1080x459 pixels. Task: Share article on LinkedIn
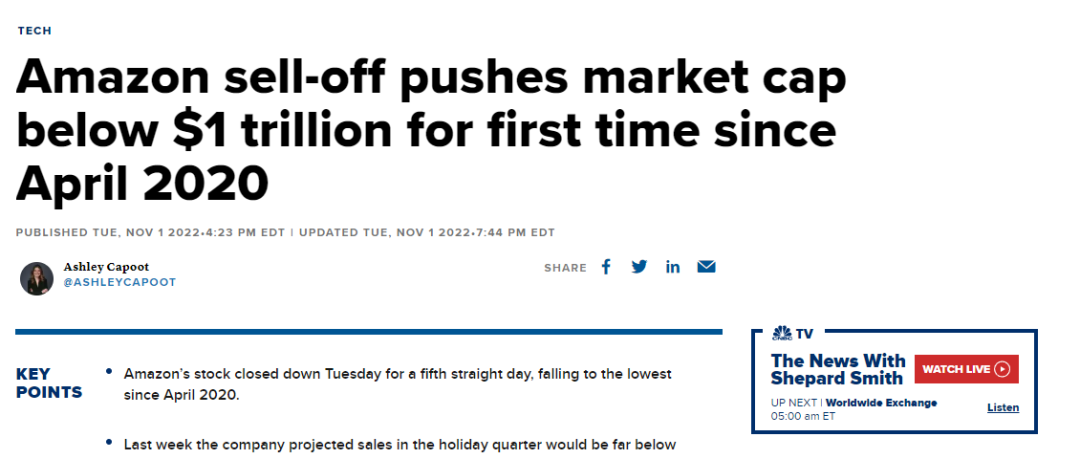[673, 267]
